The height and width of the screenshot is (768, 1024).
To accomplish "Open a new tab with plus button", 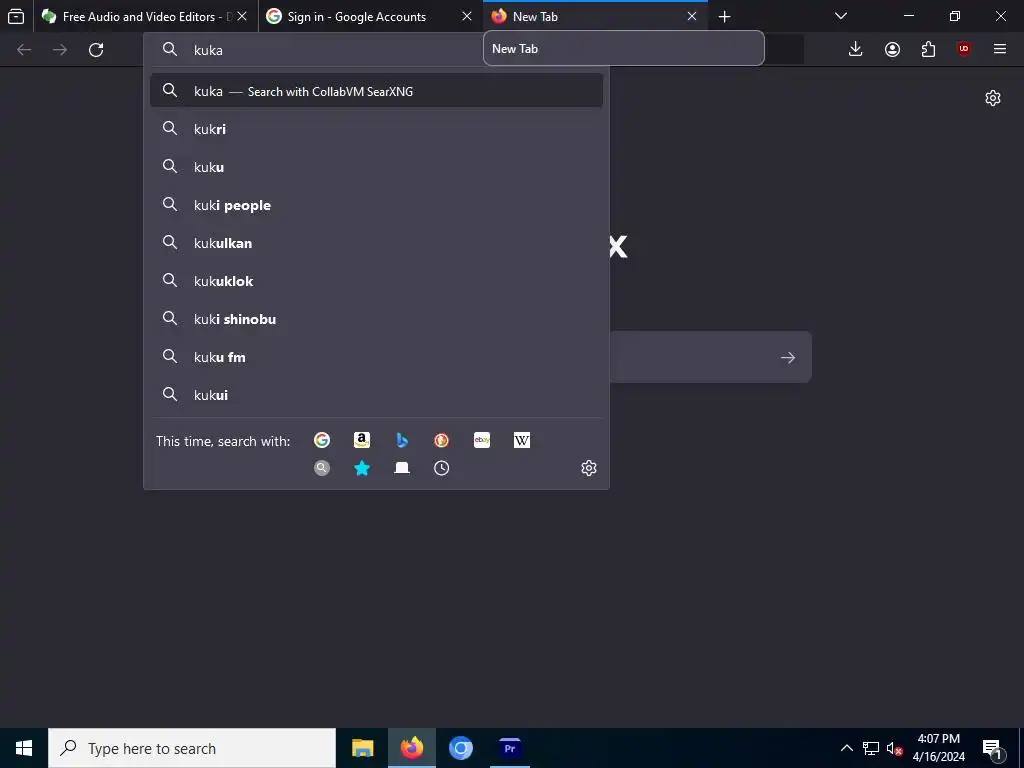I will (x=724, y=16).
